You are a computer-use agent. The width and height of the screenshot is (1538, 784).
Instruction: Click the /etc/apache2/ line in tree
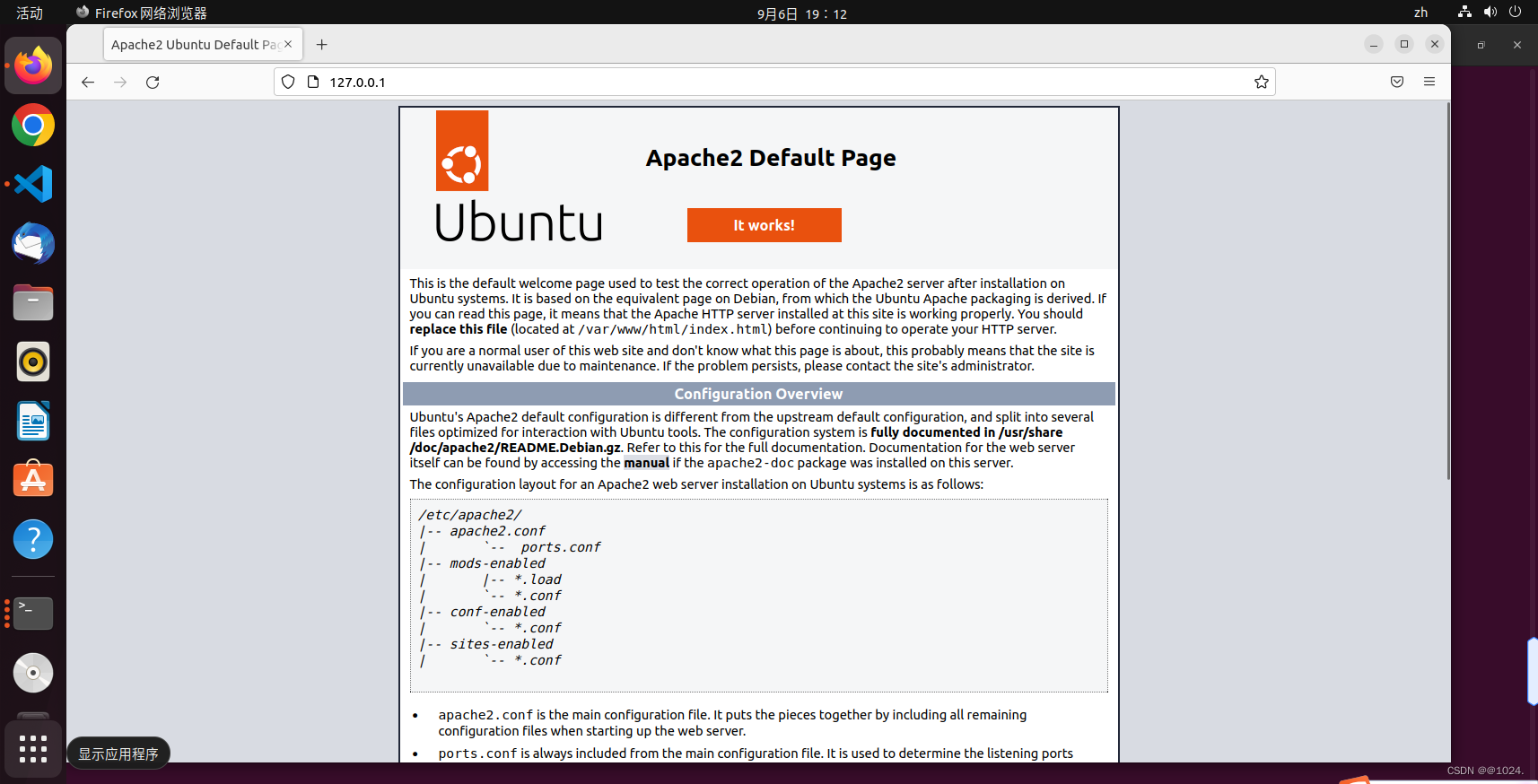click(x=470, y=515)
